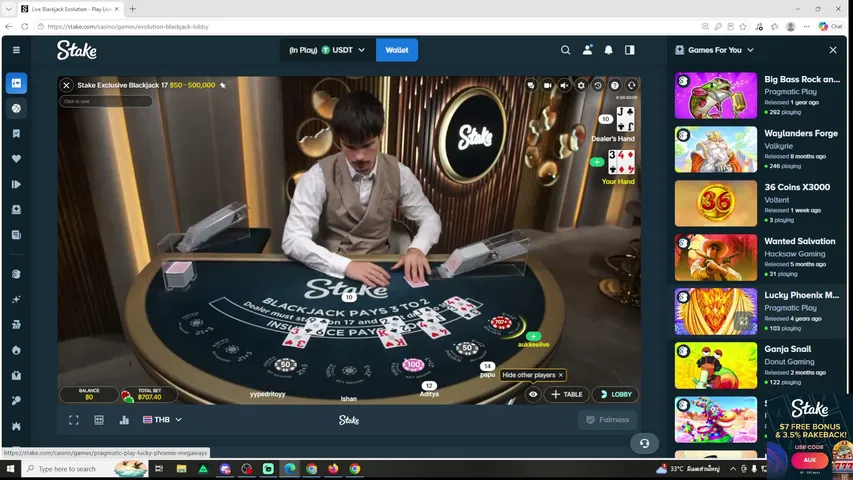The image size is (853, 480).
Task: Click the gift box icon in the sidebar
Action: pos(16,376)
